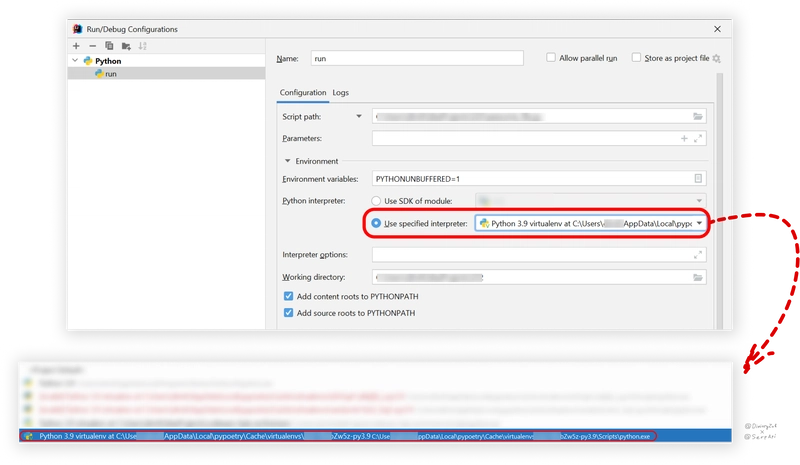Uncheck Add content roots to PYTHONPATH
The image size is (800, 465).
290,296
